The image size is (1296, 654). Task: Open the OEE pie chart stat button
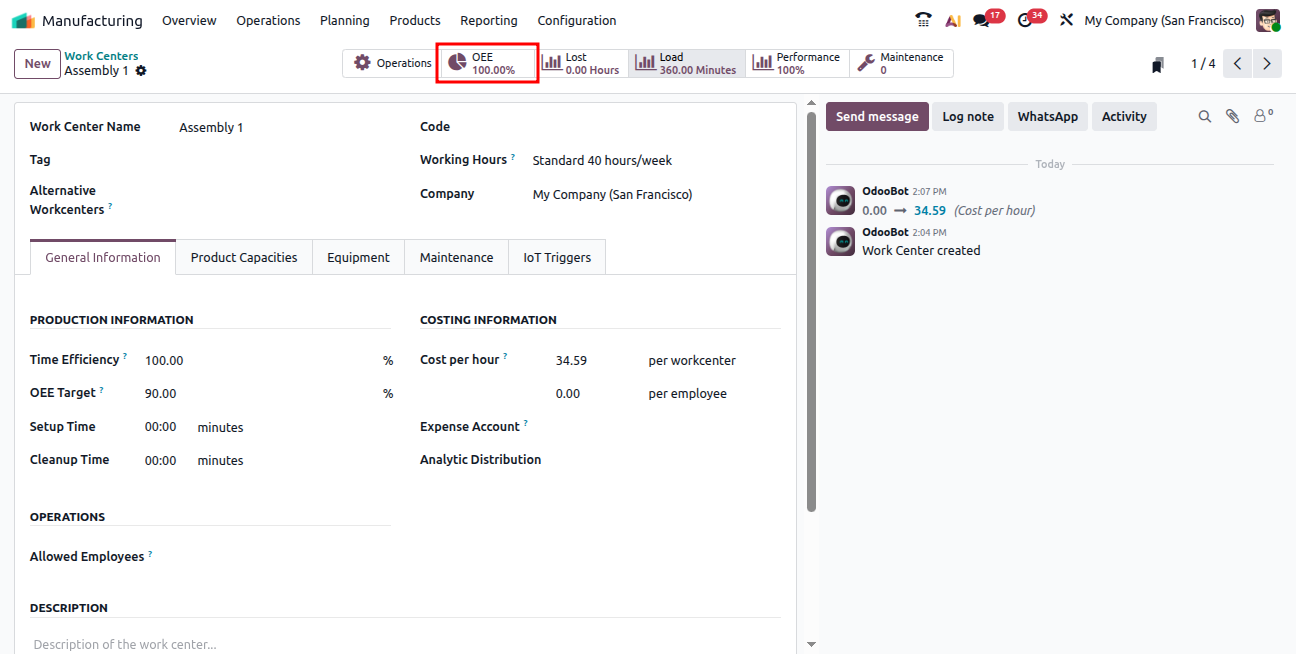point(488,63)
